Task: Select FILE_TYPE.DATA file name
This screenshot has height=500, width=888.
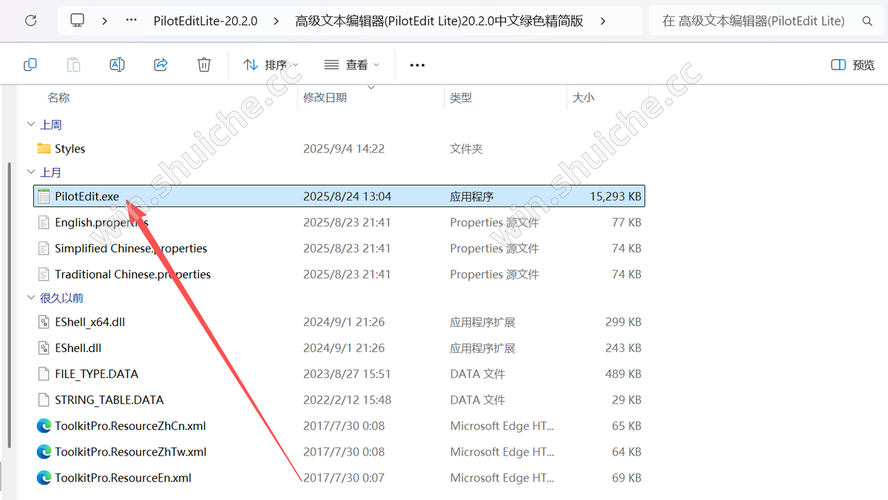Action: point(96,374)
